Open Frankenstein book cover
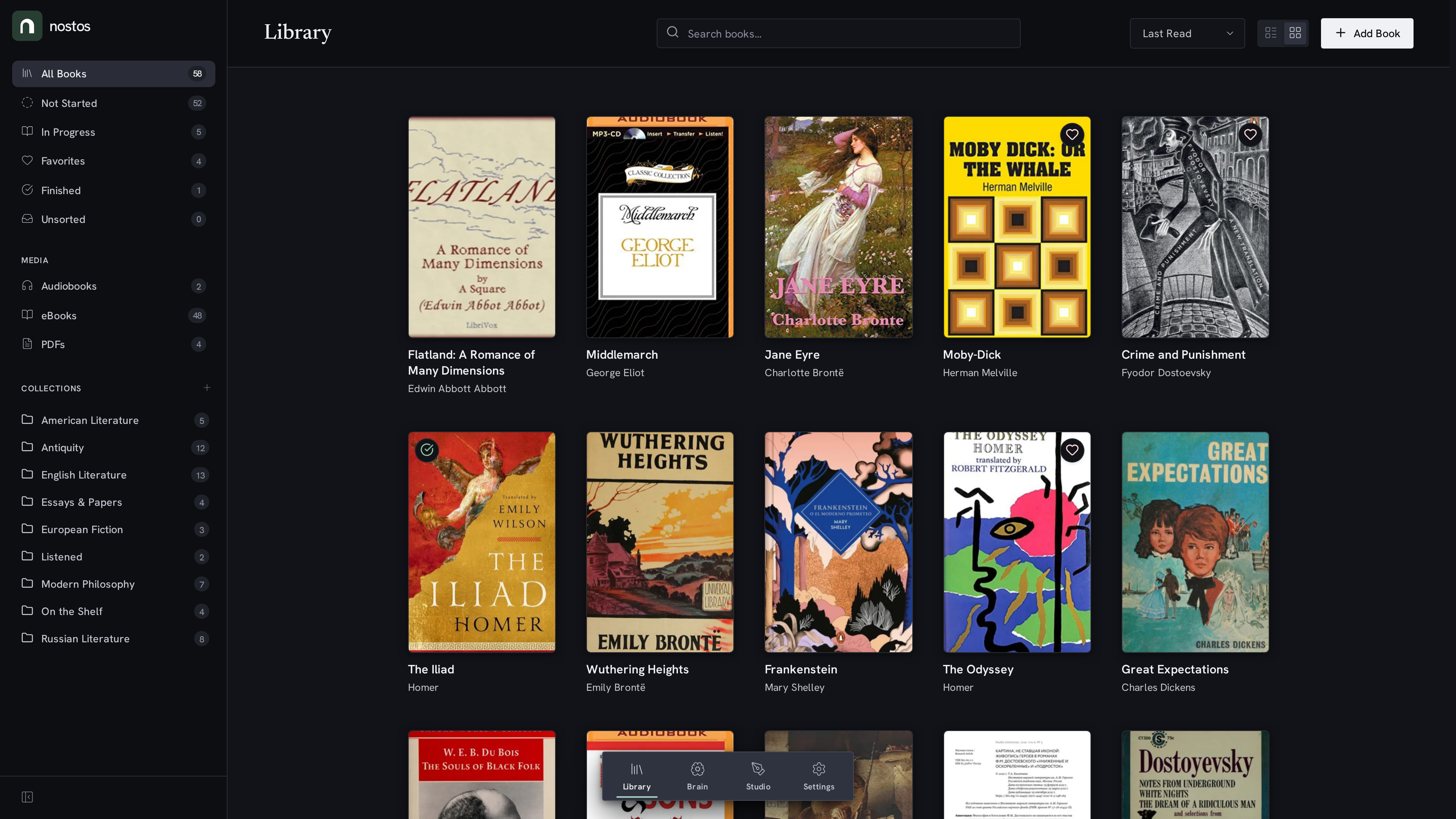This screenshot has height=819, width=1456. [x=838, y=542]
